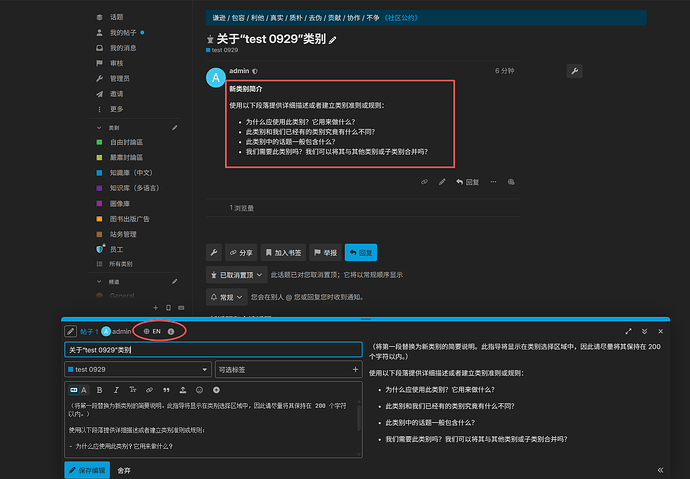Select the blue 知識庫（中文）category swatch
The height and width of the screenshot is (479, 690).
pos(99,173)
